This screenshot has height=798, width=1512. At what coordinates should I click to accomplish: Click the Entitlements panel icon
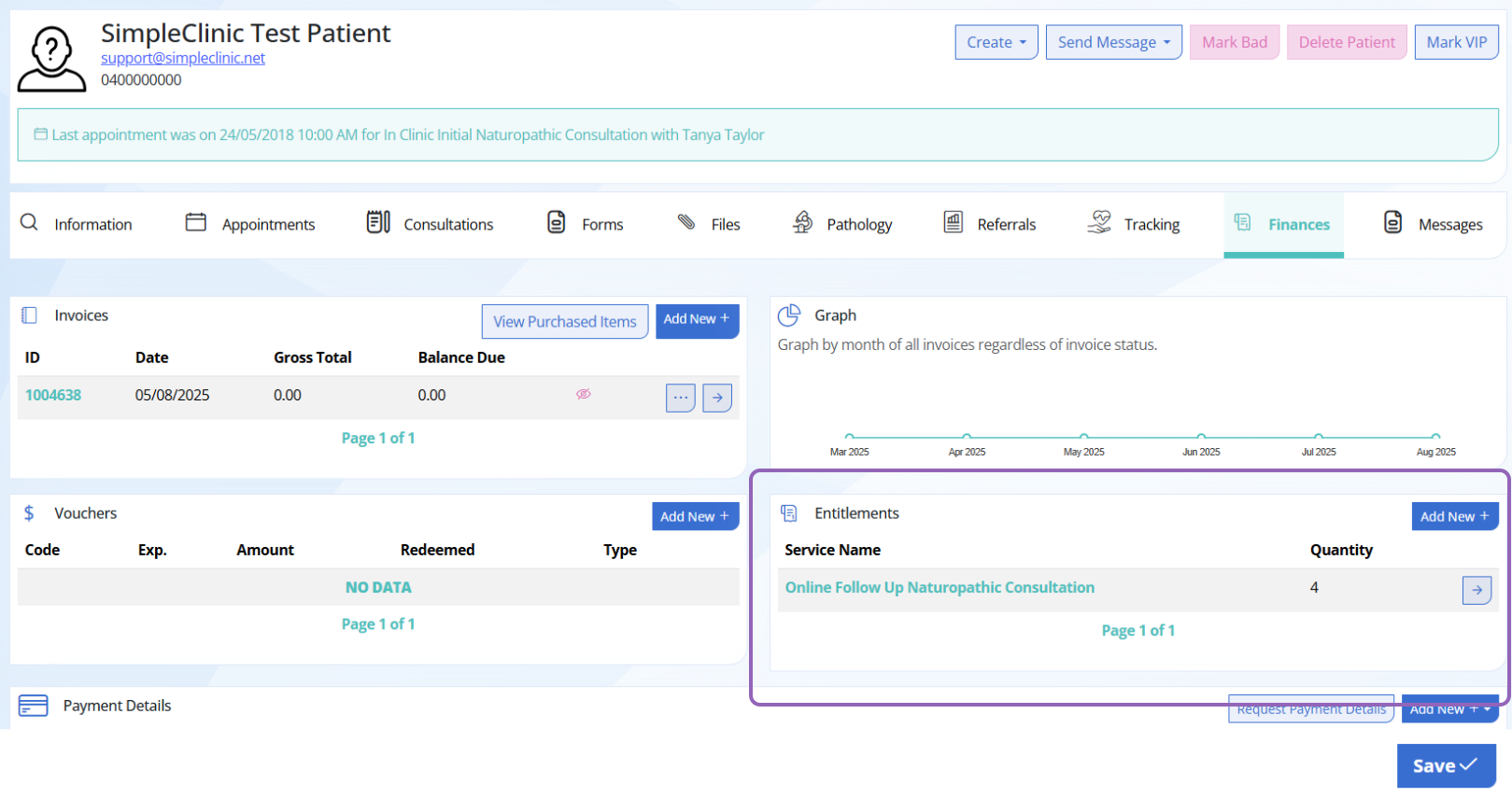(x=789, y=513)
